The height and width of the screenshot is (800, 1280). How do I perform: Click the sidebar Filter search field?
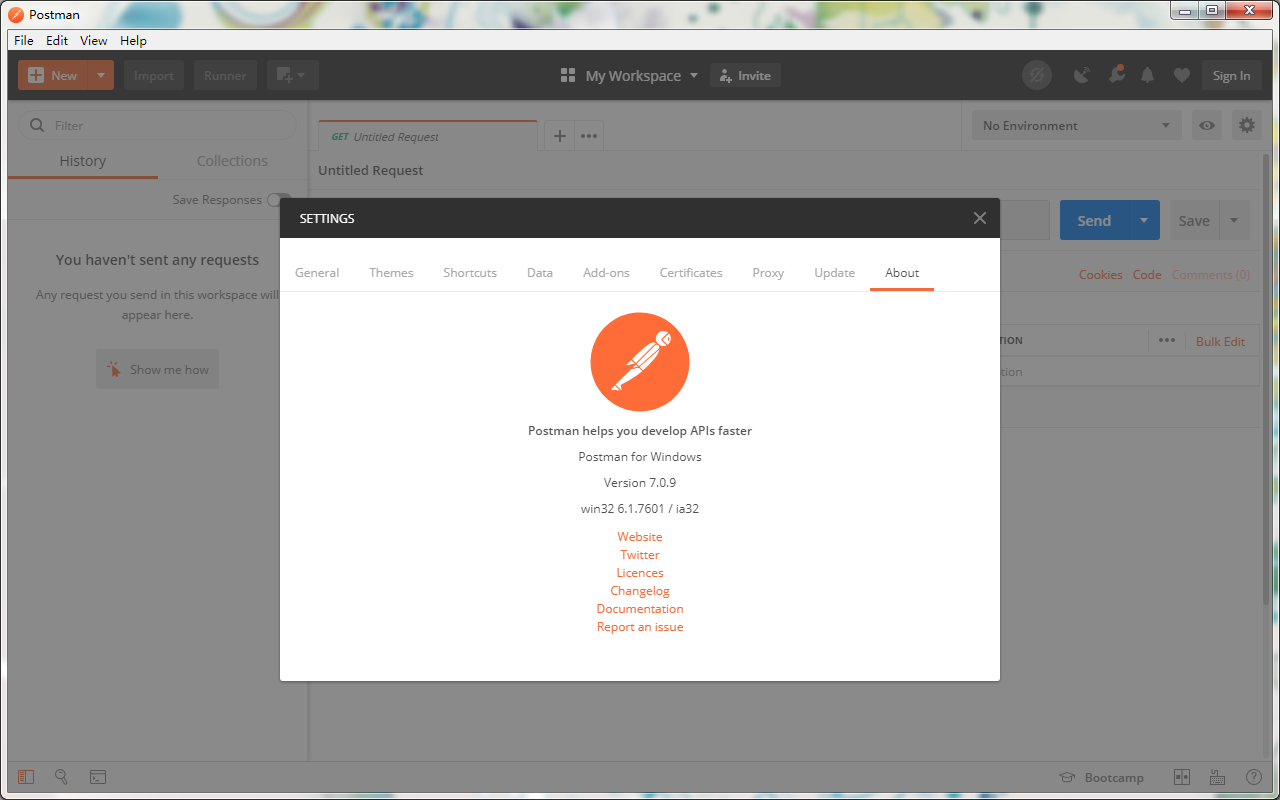158,125
